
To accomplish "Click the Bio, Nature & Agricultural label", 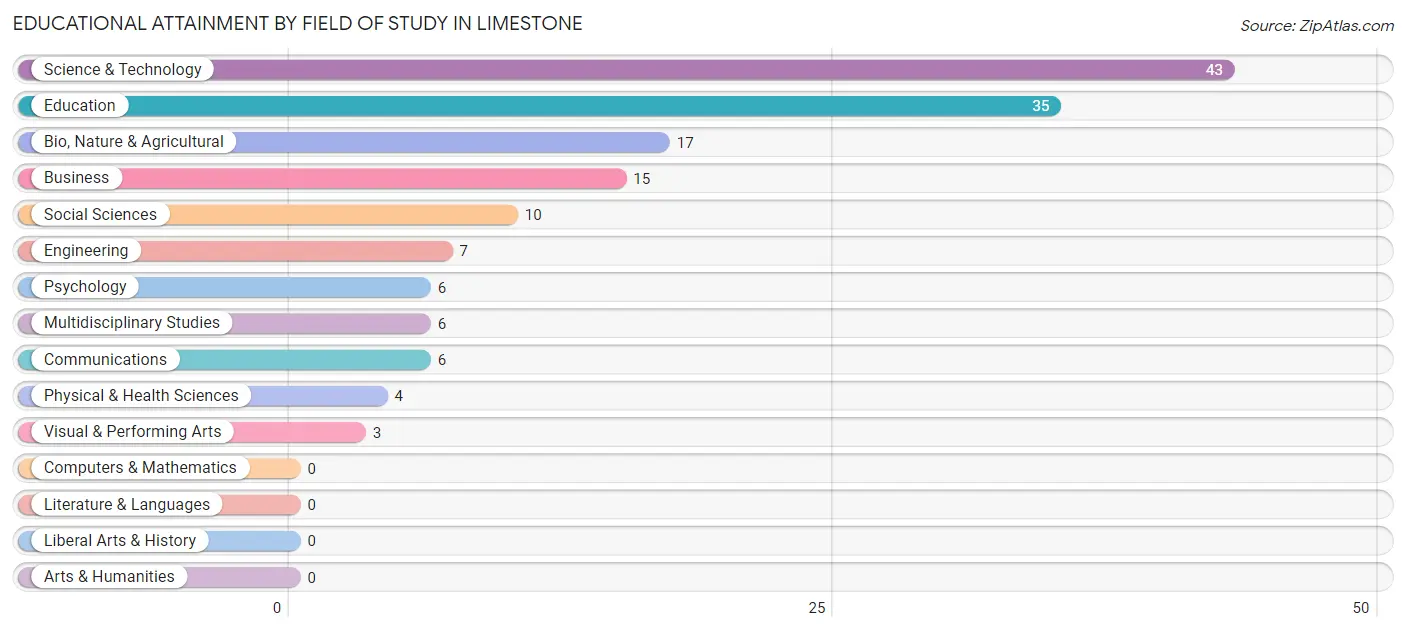I will [134, 142].
